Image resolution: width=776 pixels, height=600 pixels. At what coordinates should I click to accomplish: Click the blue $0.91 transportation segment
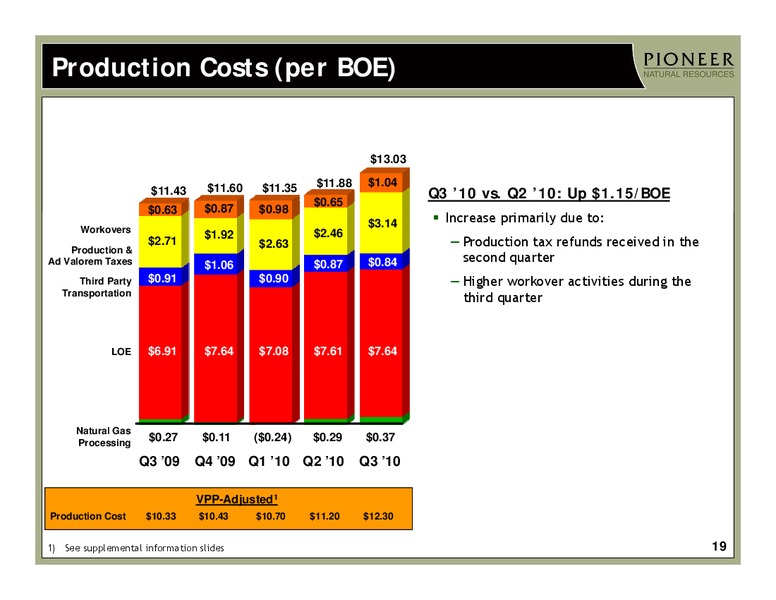point(162,278)
